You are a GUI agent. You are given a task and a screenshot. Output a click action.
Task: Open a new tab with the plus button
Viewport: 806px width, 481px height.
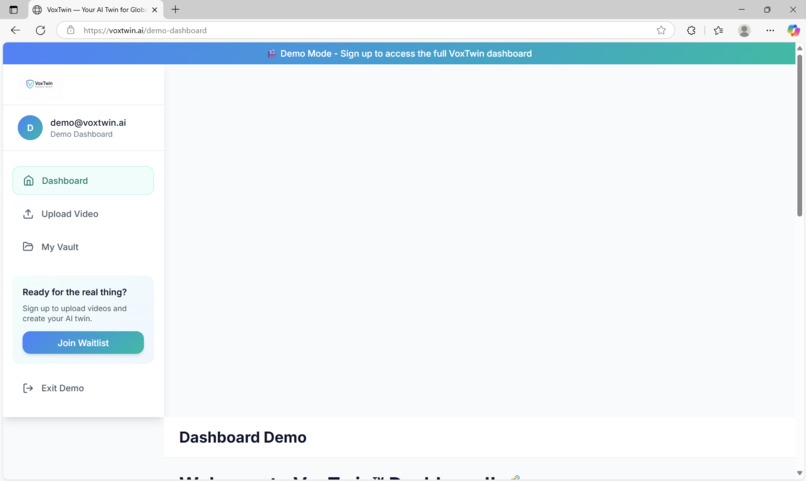pyautogui.click(x=175, y=10)
